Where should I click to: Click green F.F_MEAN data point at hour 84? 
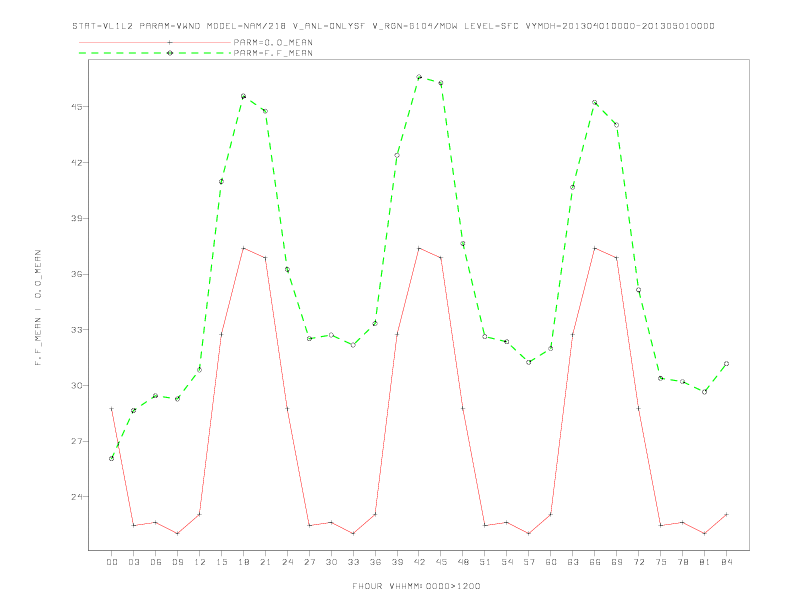click(x=726, y=364)
